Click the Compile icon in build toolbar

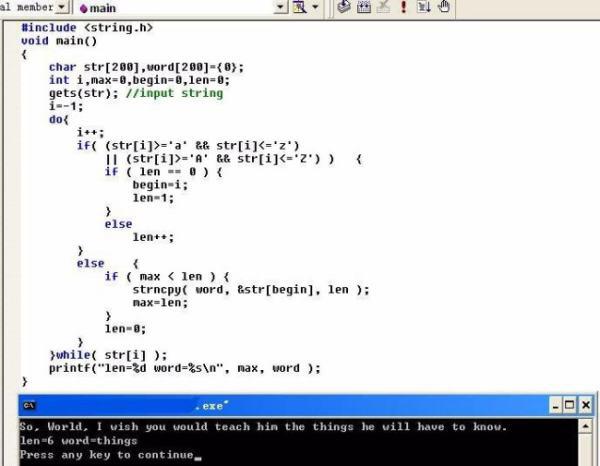[x=344, y=7]
